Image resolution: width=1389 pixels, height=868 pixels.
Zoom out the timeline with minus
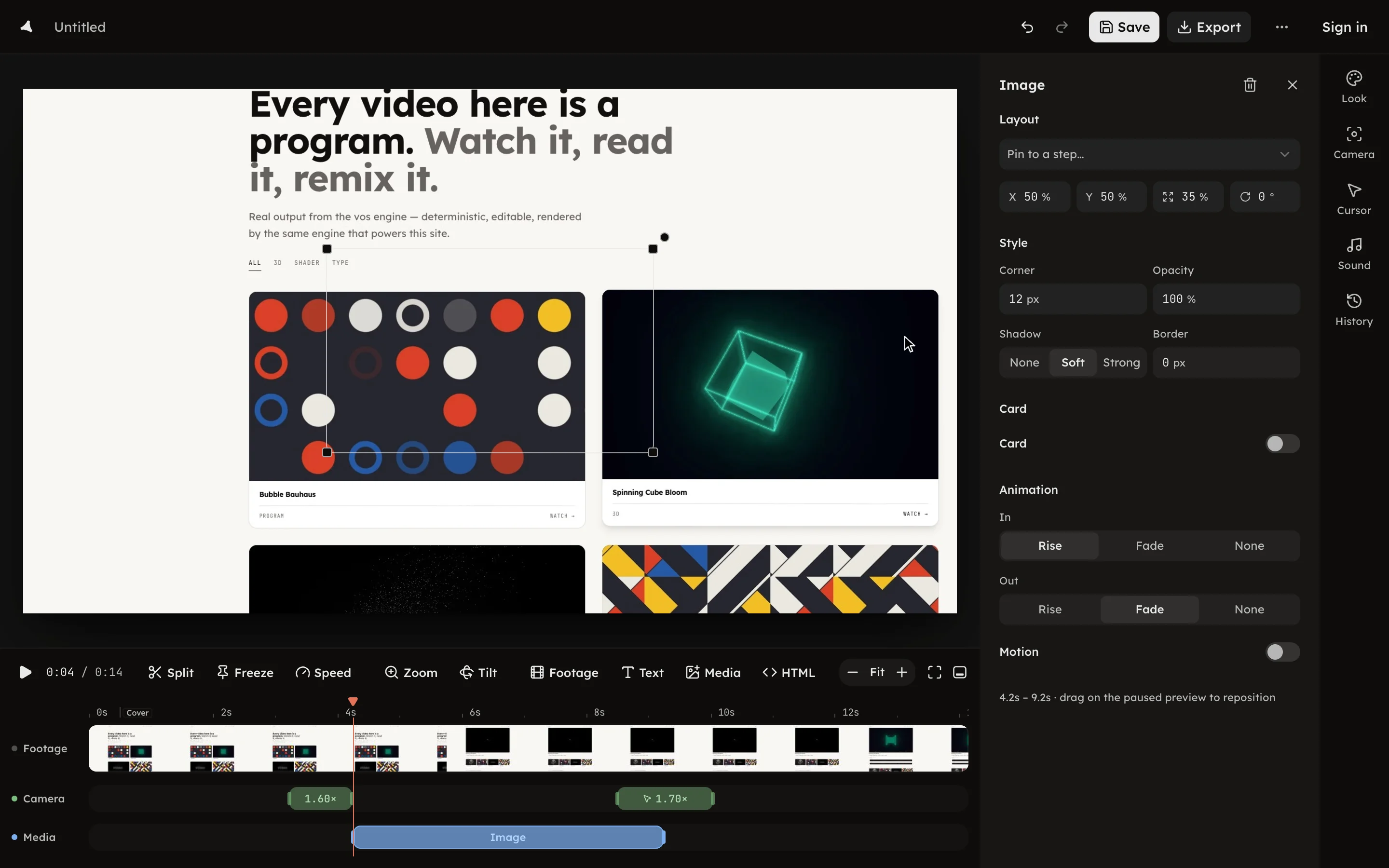852,672
